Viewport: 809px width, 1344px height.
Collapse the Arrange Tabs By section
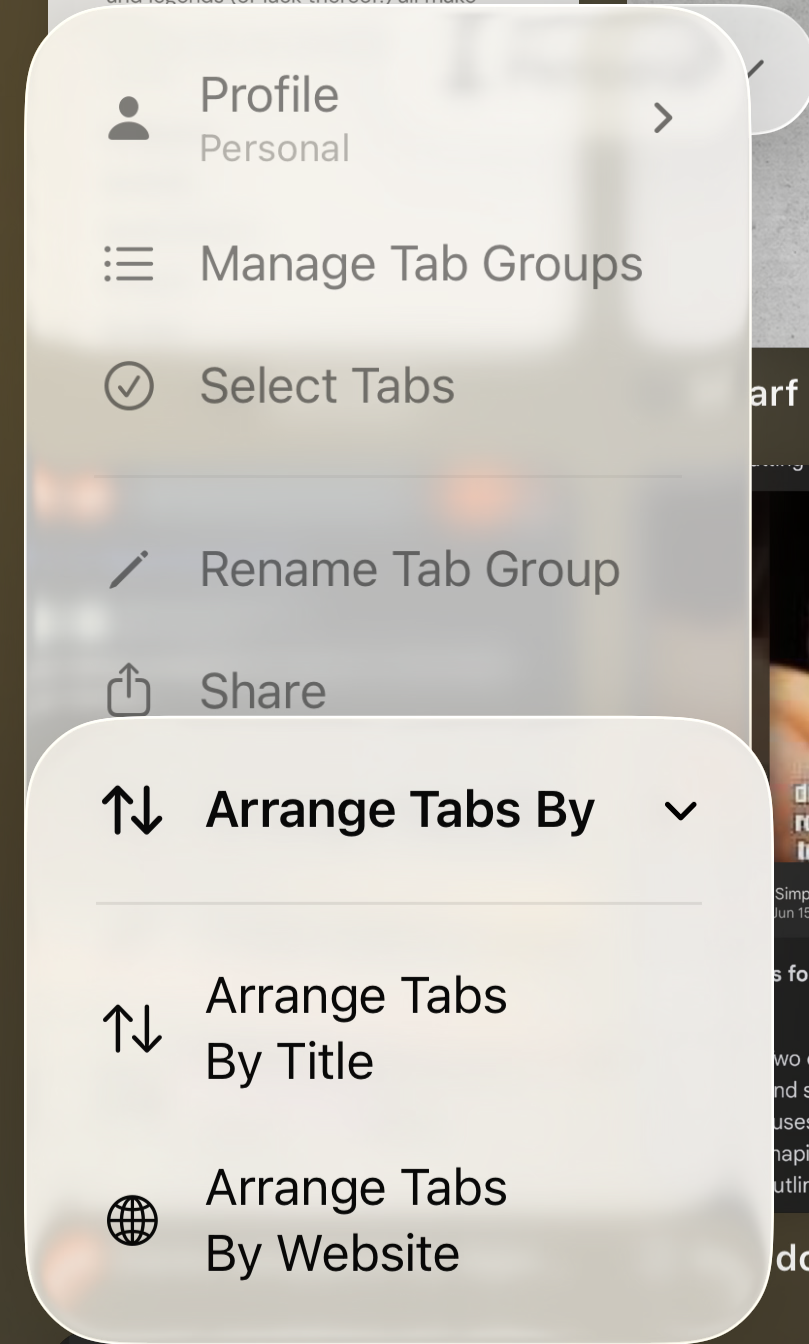coord(398,810)
